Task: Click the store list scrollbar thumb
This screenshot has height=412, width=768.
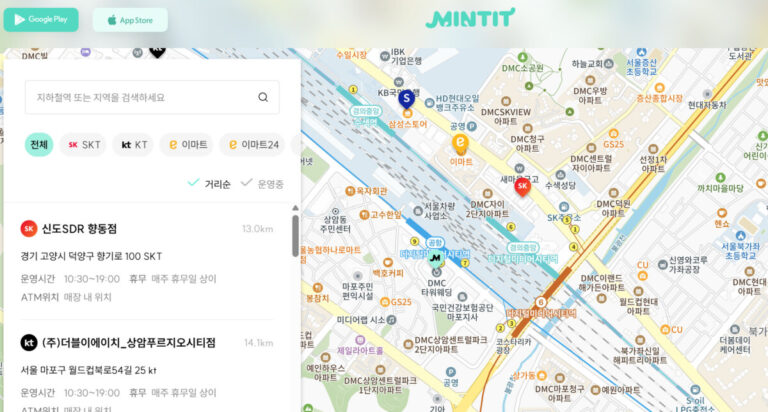Action: click(295, 236)
